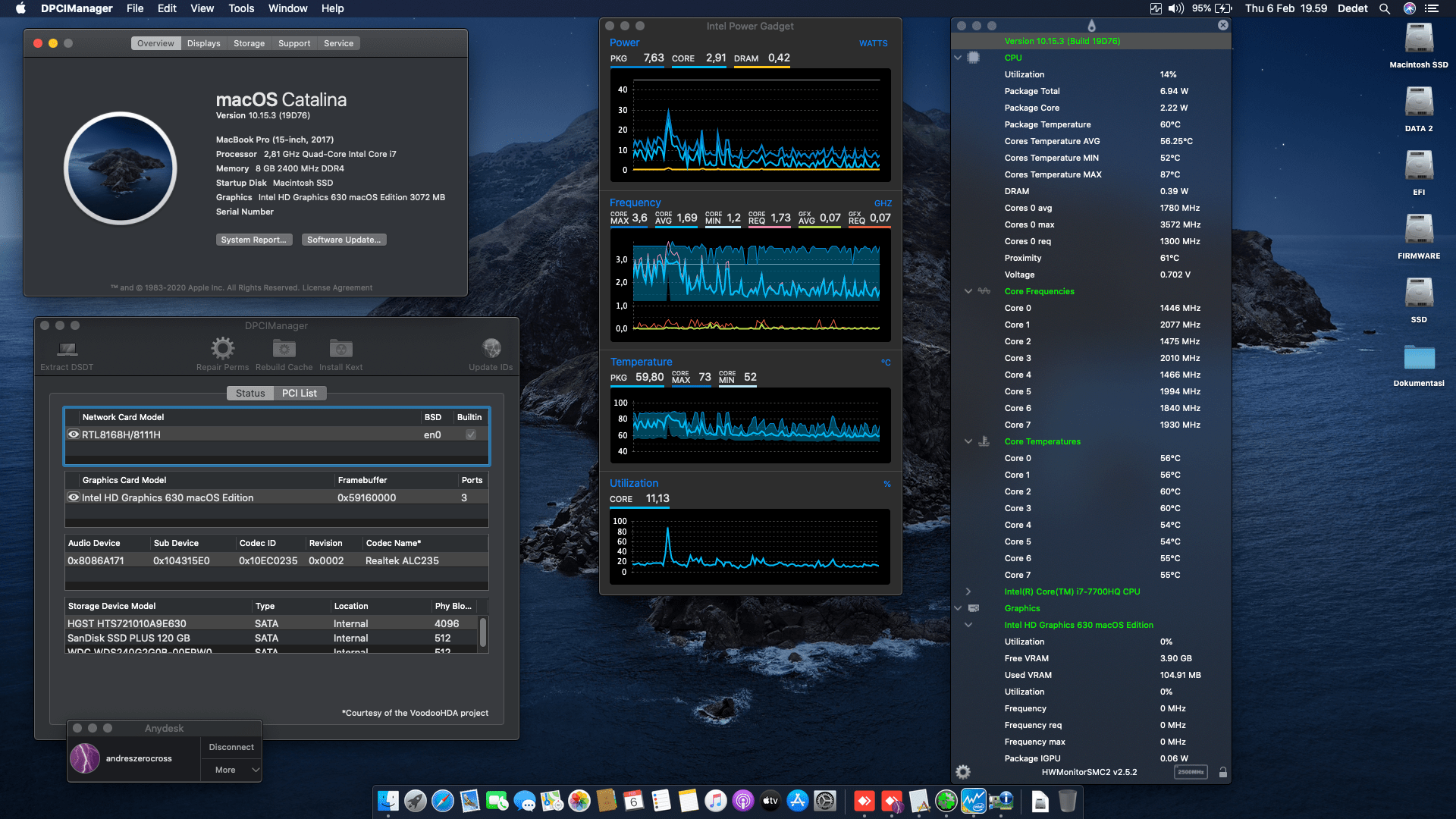The height and width of the screenshot is (819, 1456).
Task: Collapse the Core Frequencies section
Action: pyautogui.click(x=968, y=291)
